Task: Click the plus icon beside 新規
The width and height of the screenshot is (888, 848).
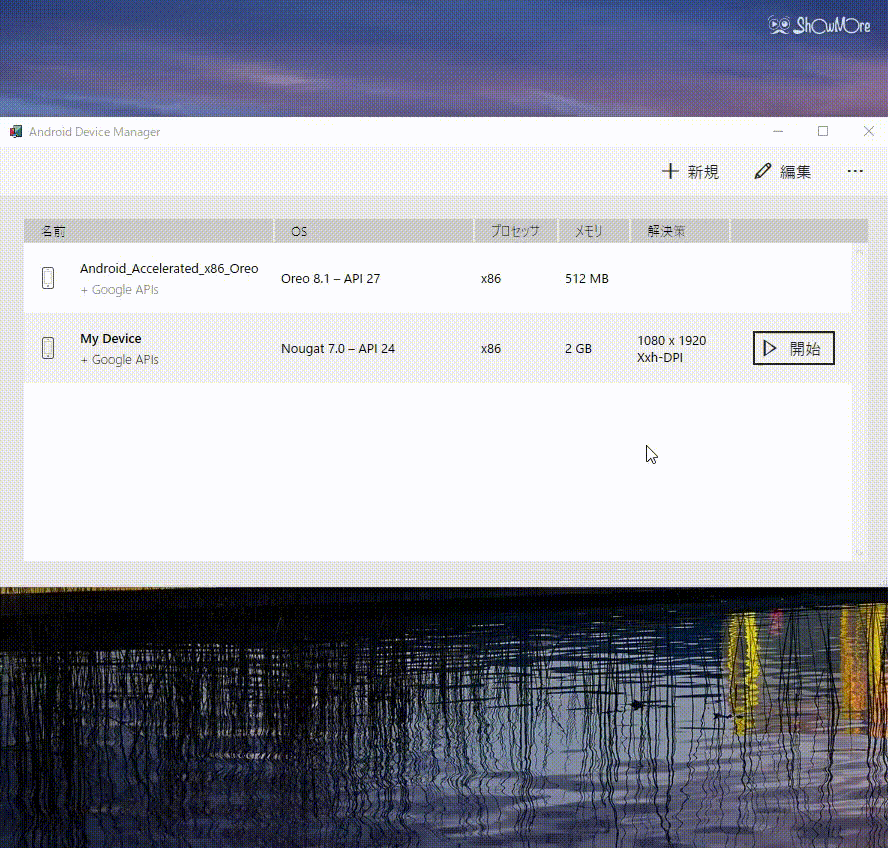Action: pyautogui.click(x=669, y=171)
